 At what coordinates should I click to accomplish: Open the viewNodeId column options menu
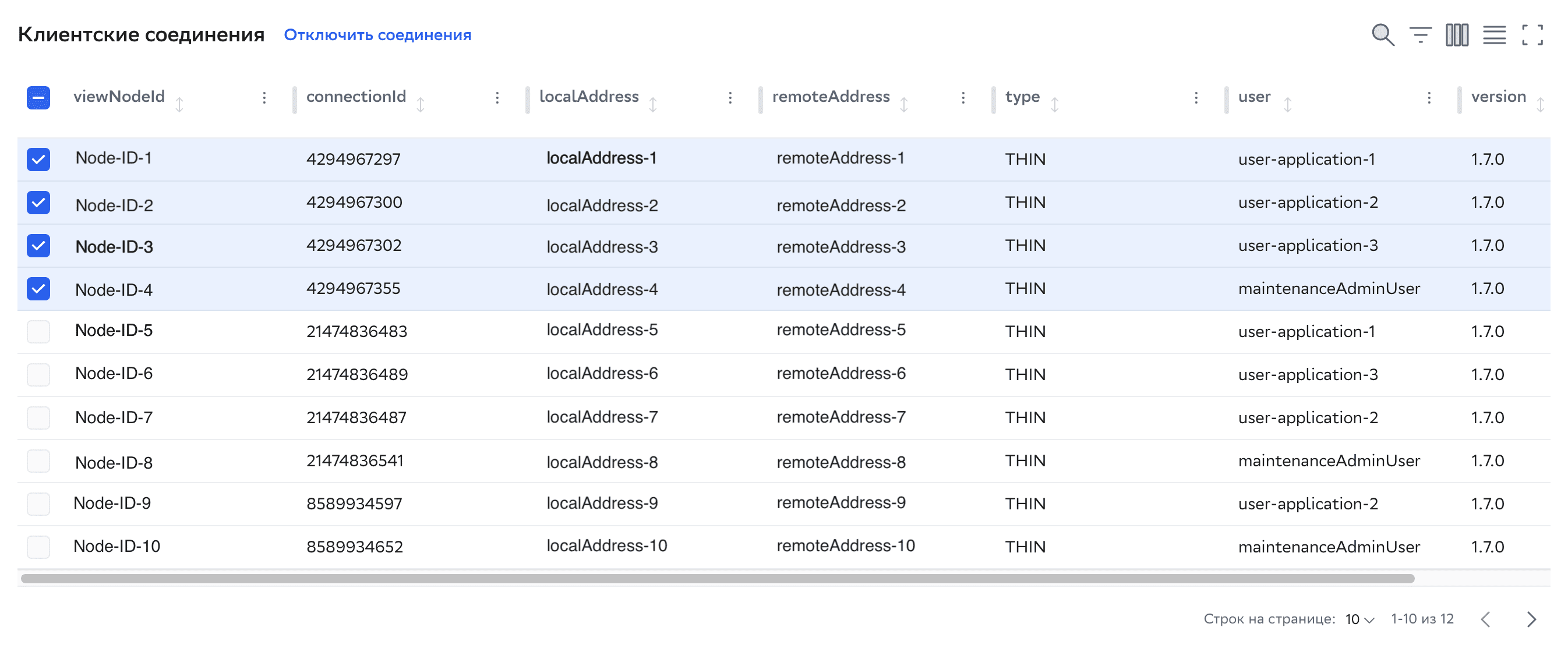pos(264,97)
